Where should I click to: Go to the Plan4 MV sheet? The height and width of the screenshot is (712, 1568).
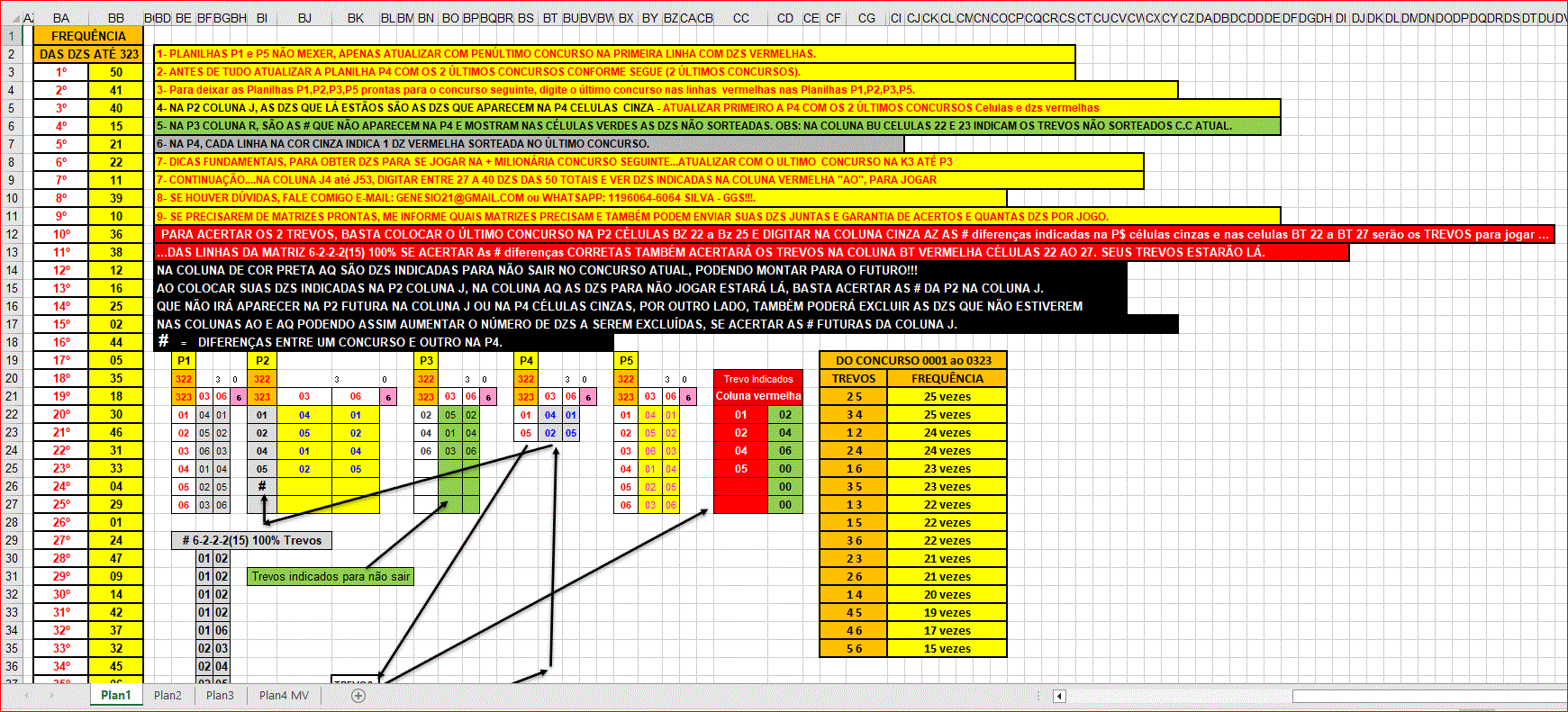(284, 696)
